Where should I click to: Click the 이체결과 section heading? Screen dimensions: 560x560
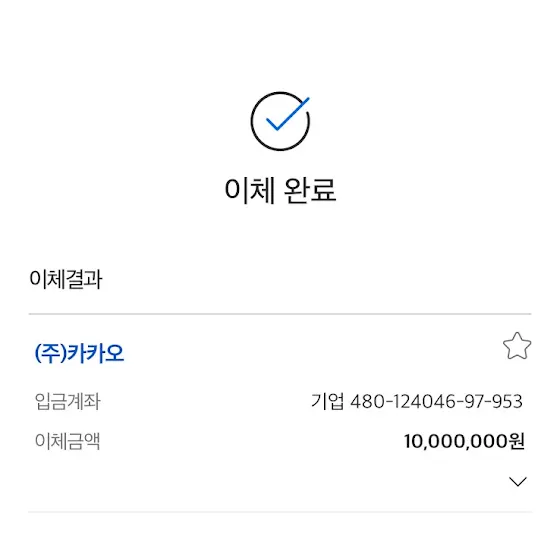66,279
